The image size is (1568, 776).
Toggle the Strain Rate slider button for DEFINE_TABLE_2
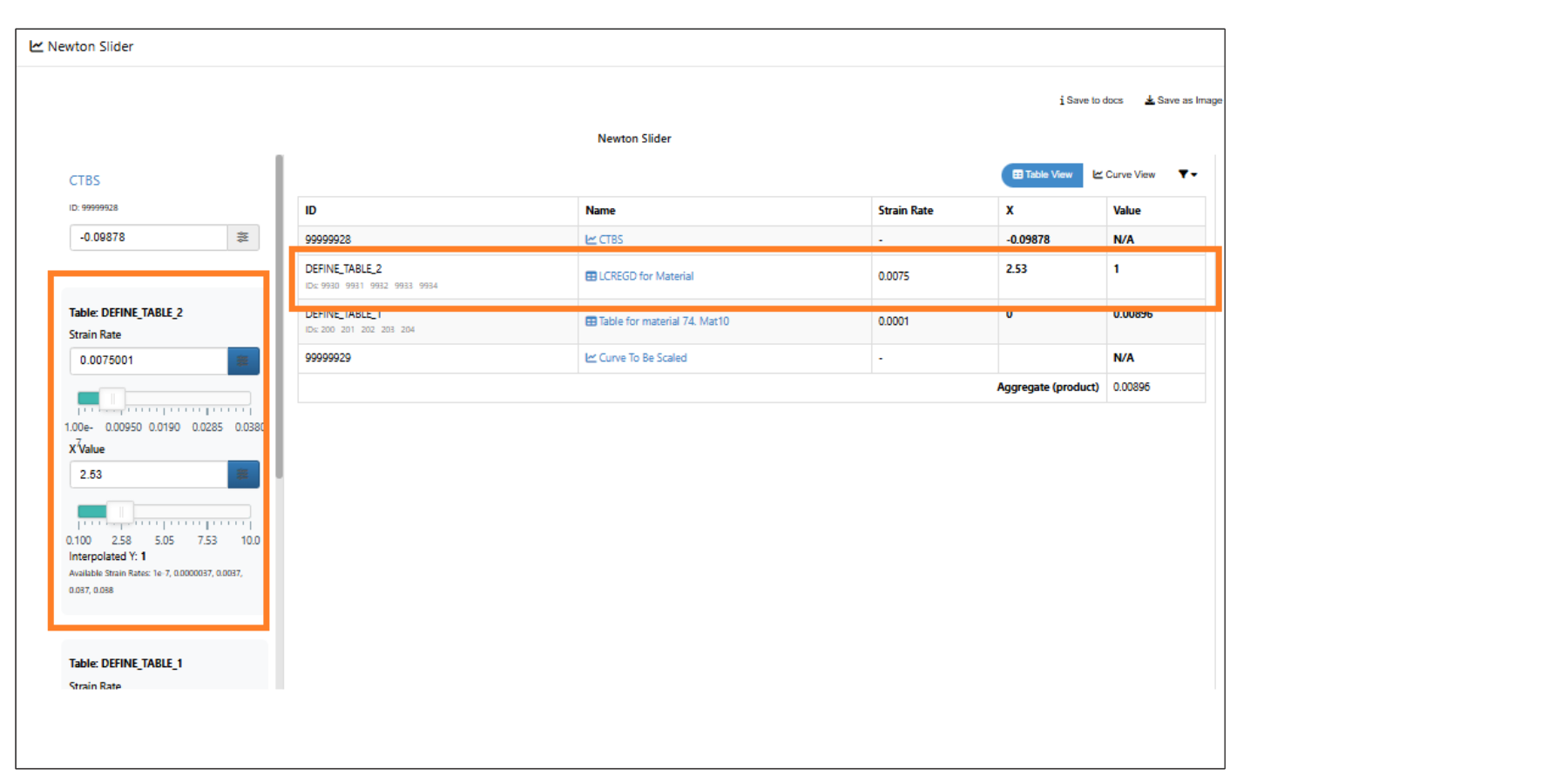tap(243, 361)
